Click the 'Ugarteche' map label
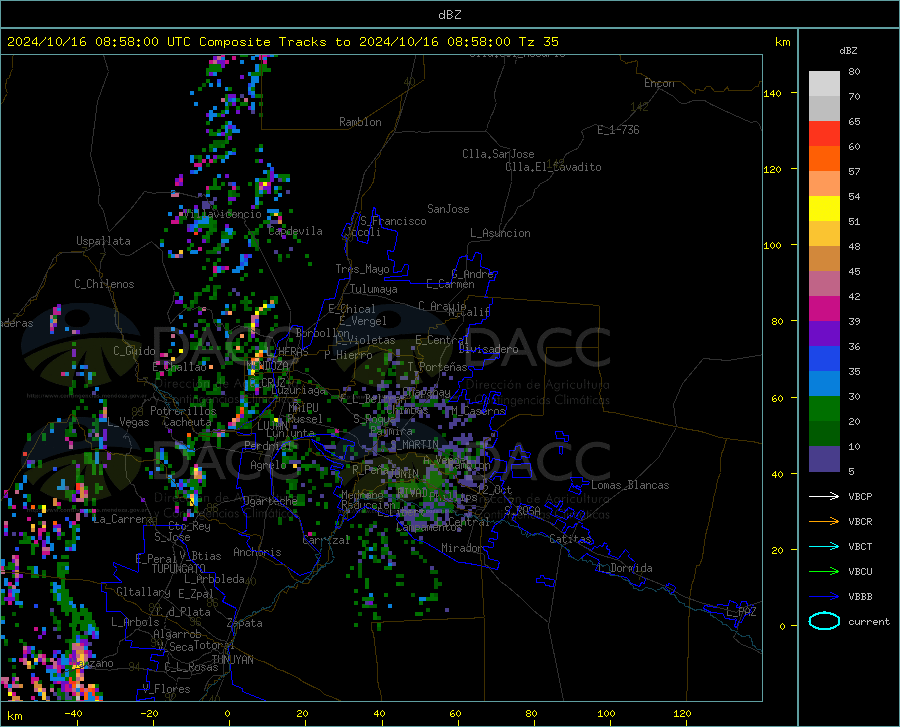 [x=270, y=501]
